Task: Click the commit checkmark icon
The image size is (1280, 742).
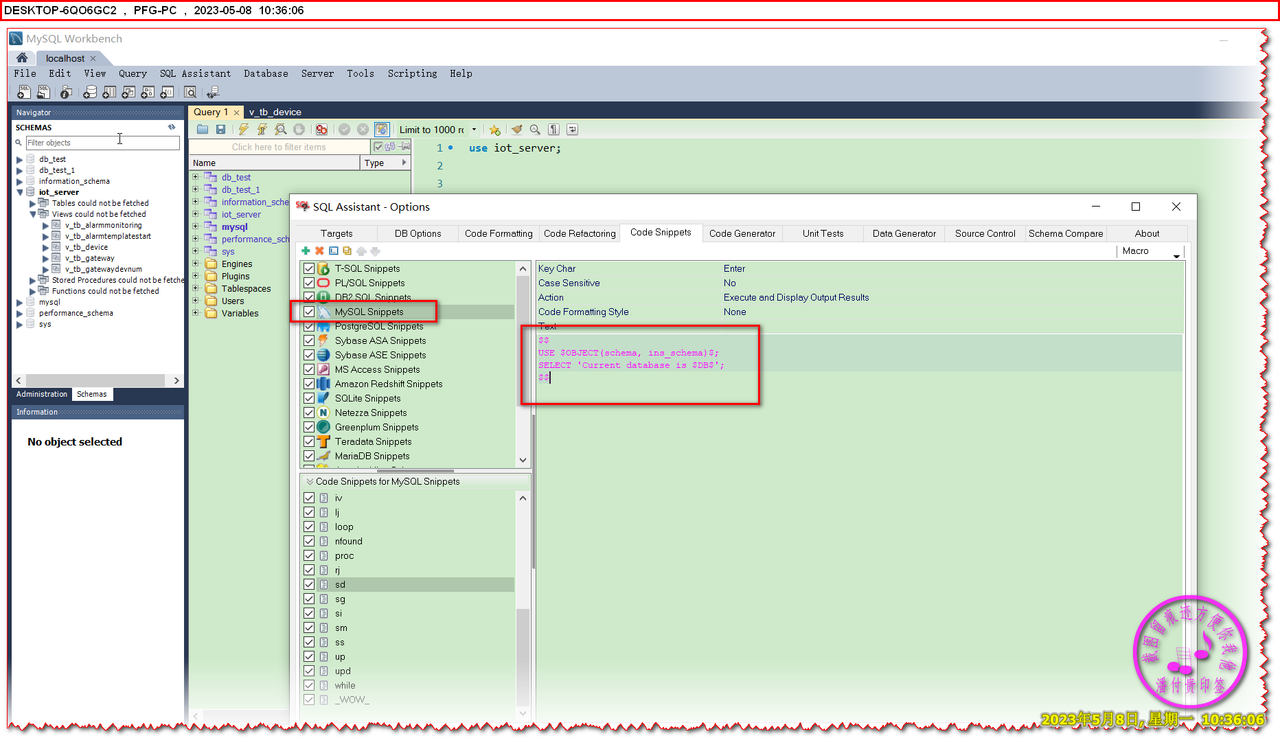Action: (345, 129)
